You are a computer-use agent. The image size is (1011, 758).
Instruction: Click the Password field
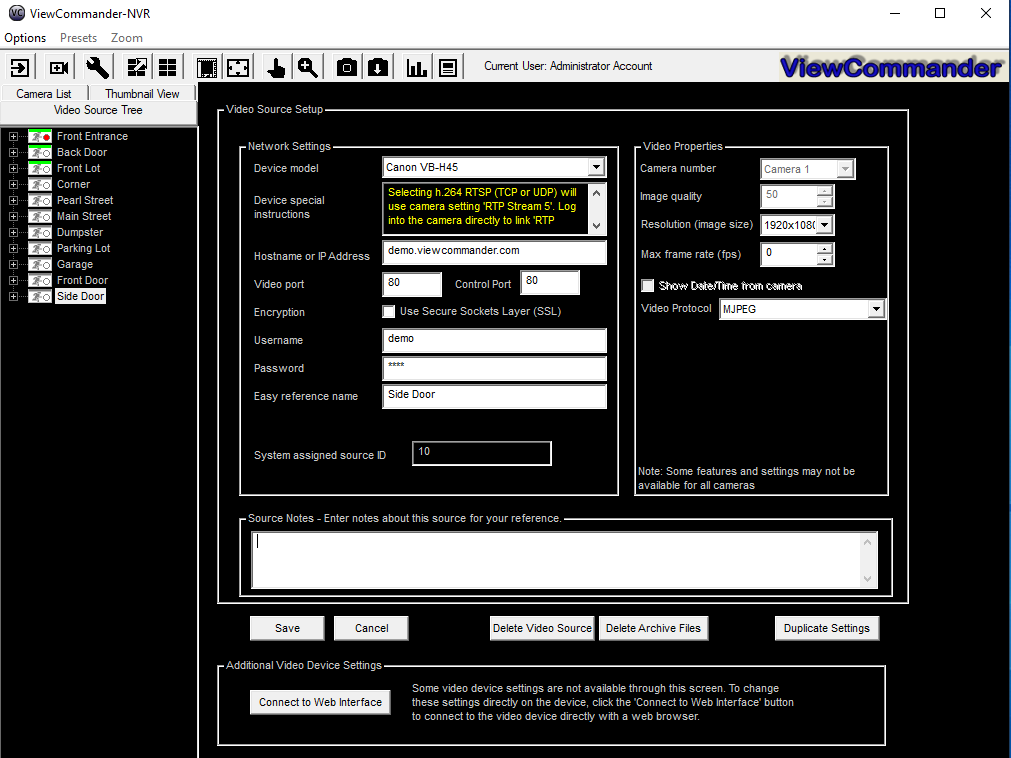495,369
